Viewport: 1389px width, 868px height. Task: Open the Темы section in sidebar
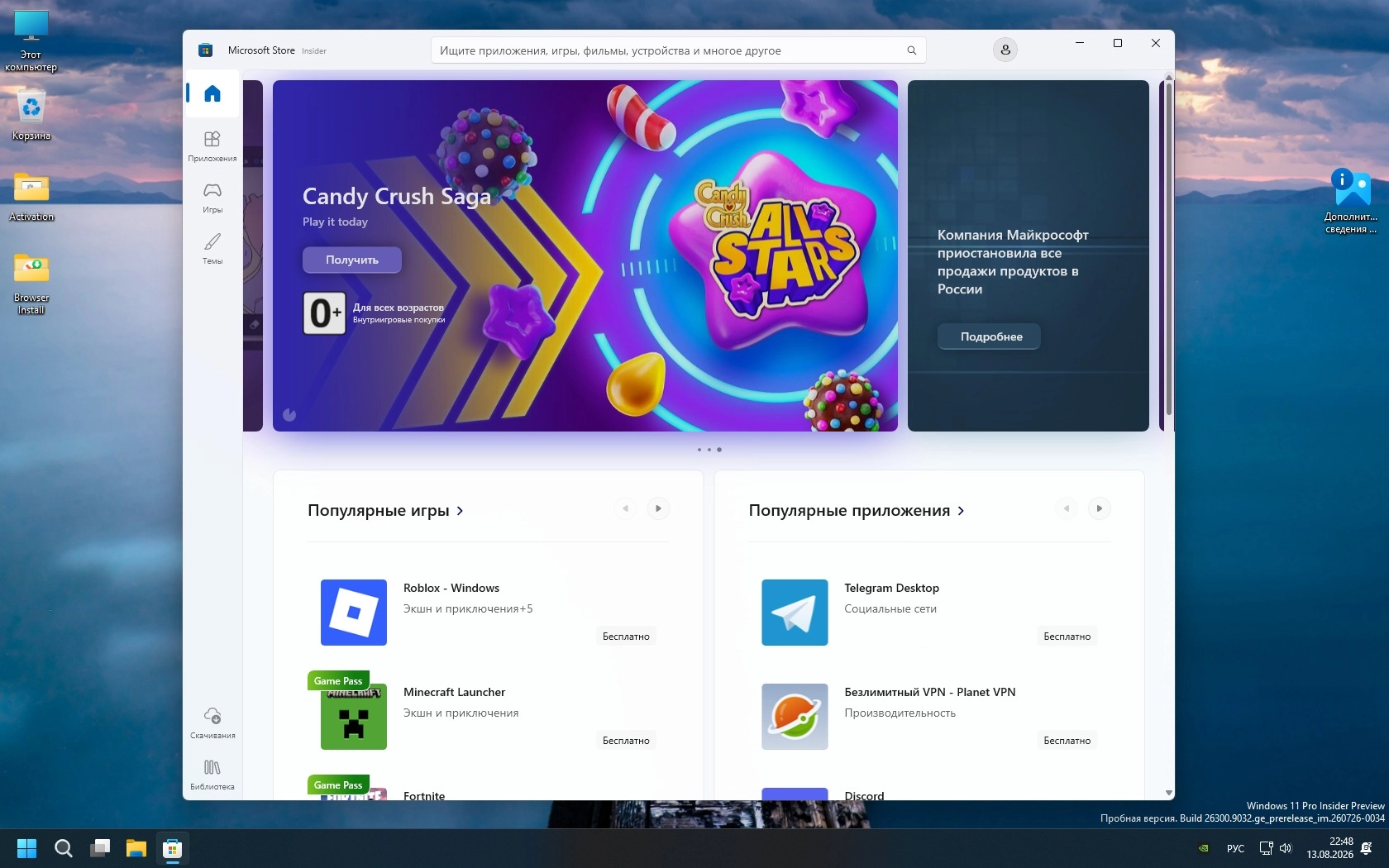212,248
